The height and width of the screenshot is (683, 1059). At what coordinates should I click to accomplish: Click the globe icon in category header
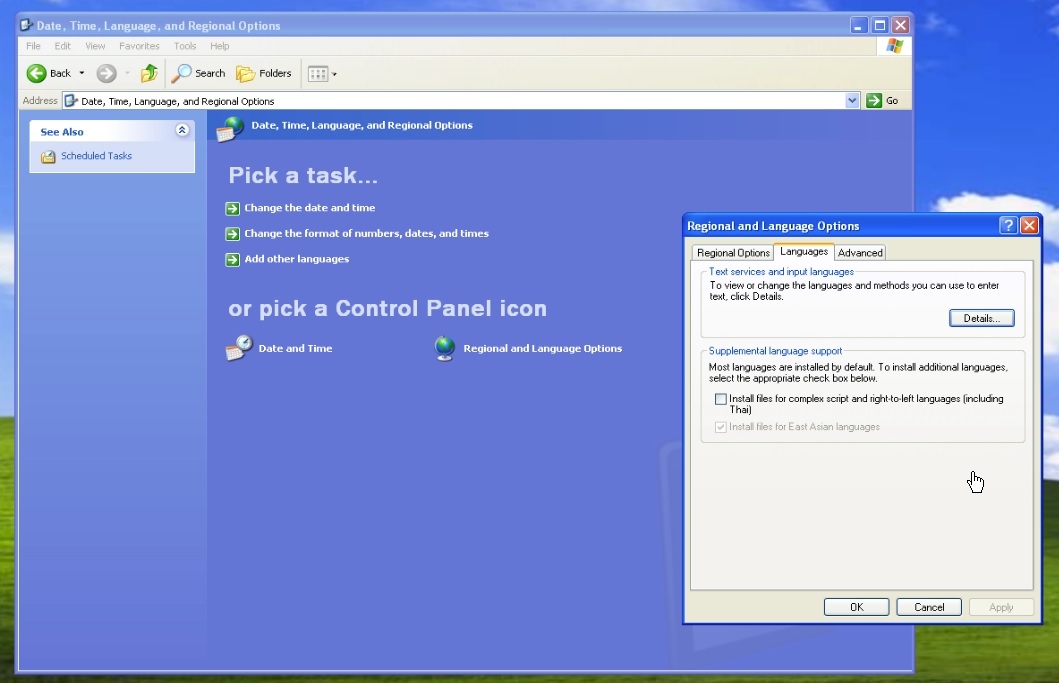[230, 128]
